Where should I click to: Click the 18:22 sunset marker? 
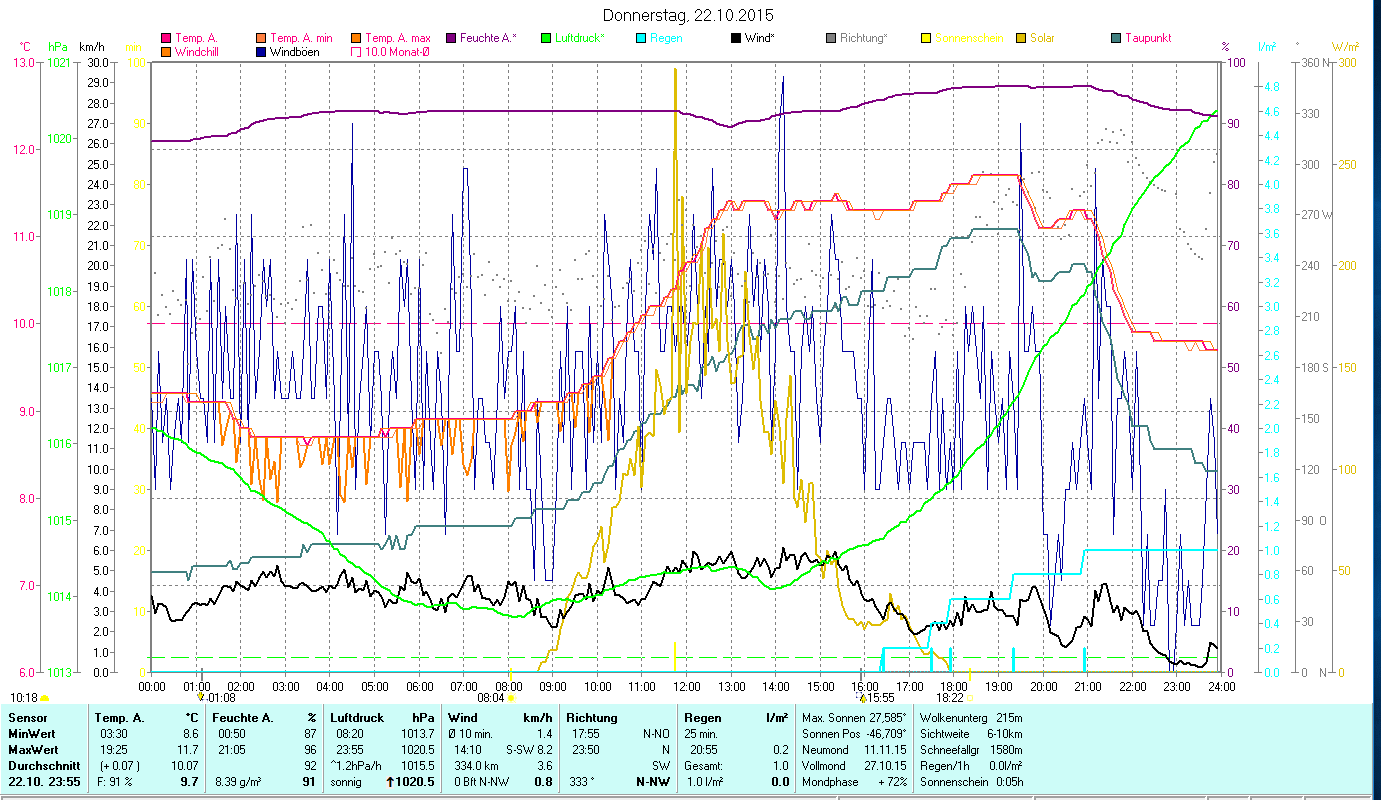(970, 698)
